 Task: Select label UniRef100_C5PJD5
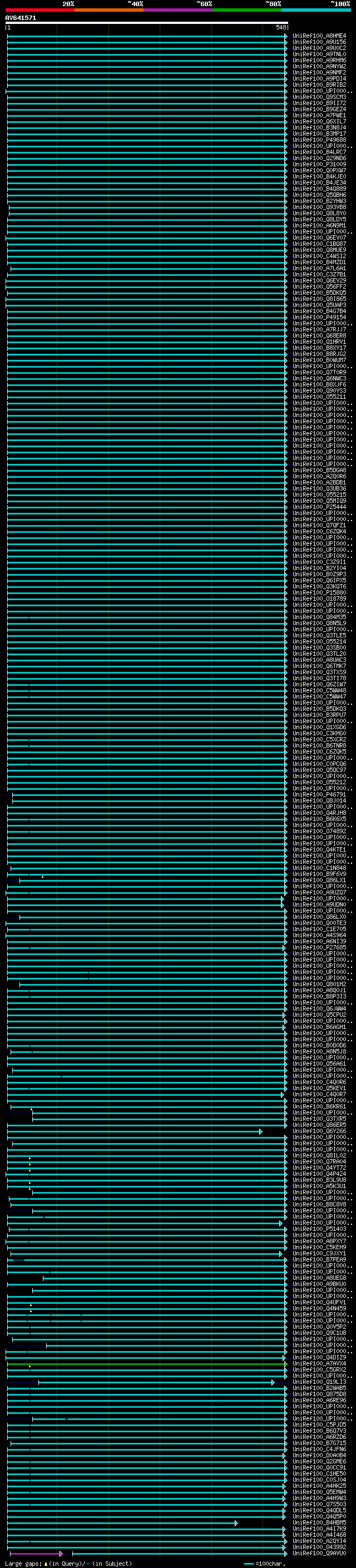[x=319, y=1425]
